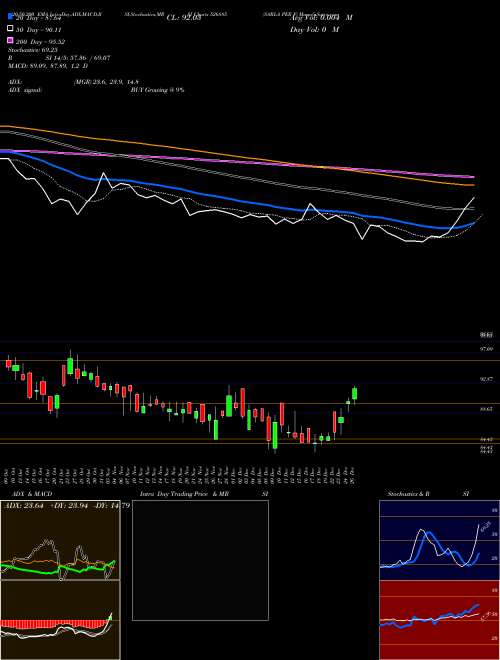Click the 'BUY Growing @ 9%' signal text
Image resolution: width=500 pixels, height=660 pixels.
157,90
